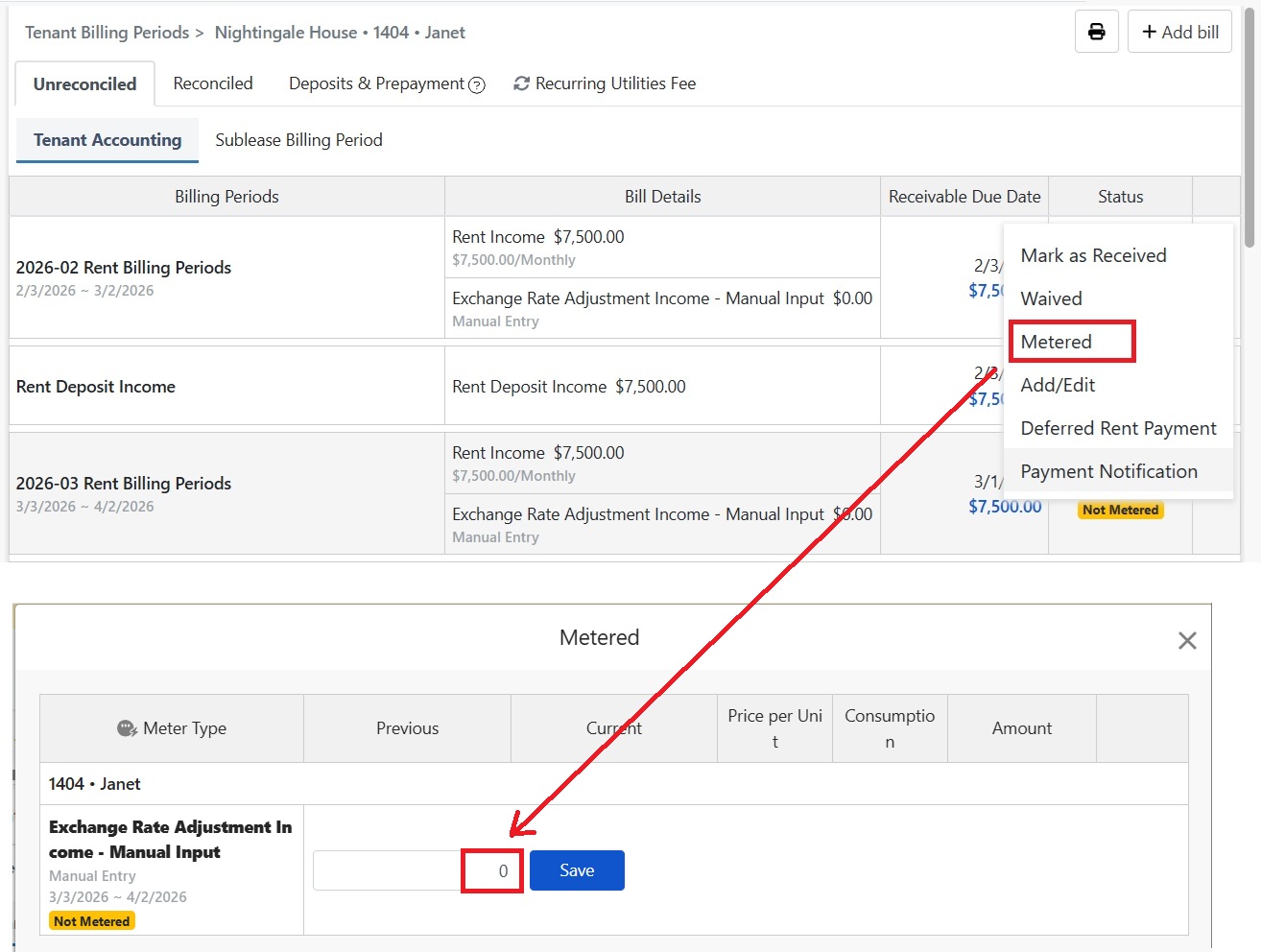The height and width of the screenshot is (952, 1261).
Task: Open the Deposits & Prepayment tab
Action: [376, 83]
